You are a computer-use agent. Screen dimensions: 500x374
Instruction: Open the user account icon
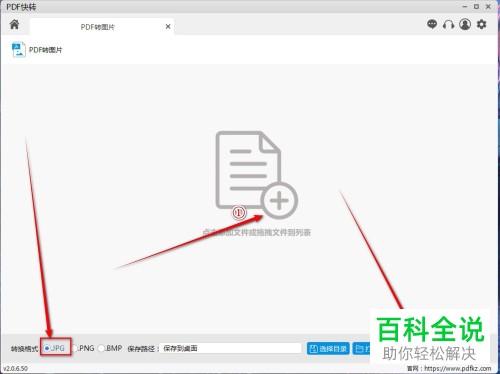pyautogui.click(x=465, y=24)
